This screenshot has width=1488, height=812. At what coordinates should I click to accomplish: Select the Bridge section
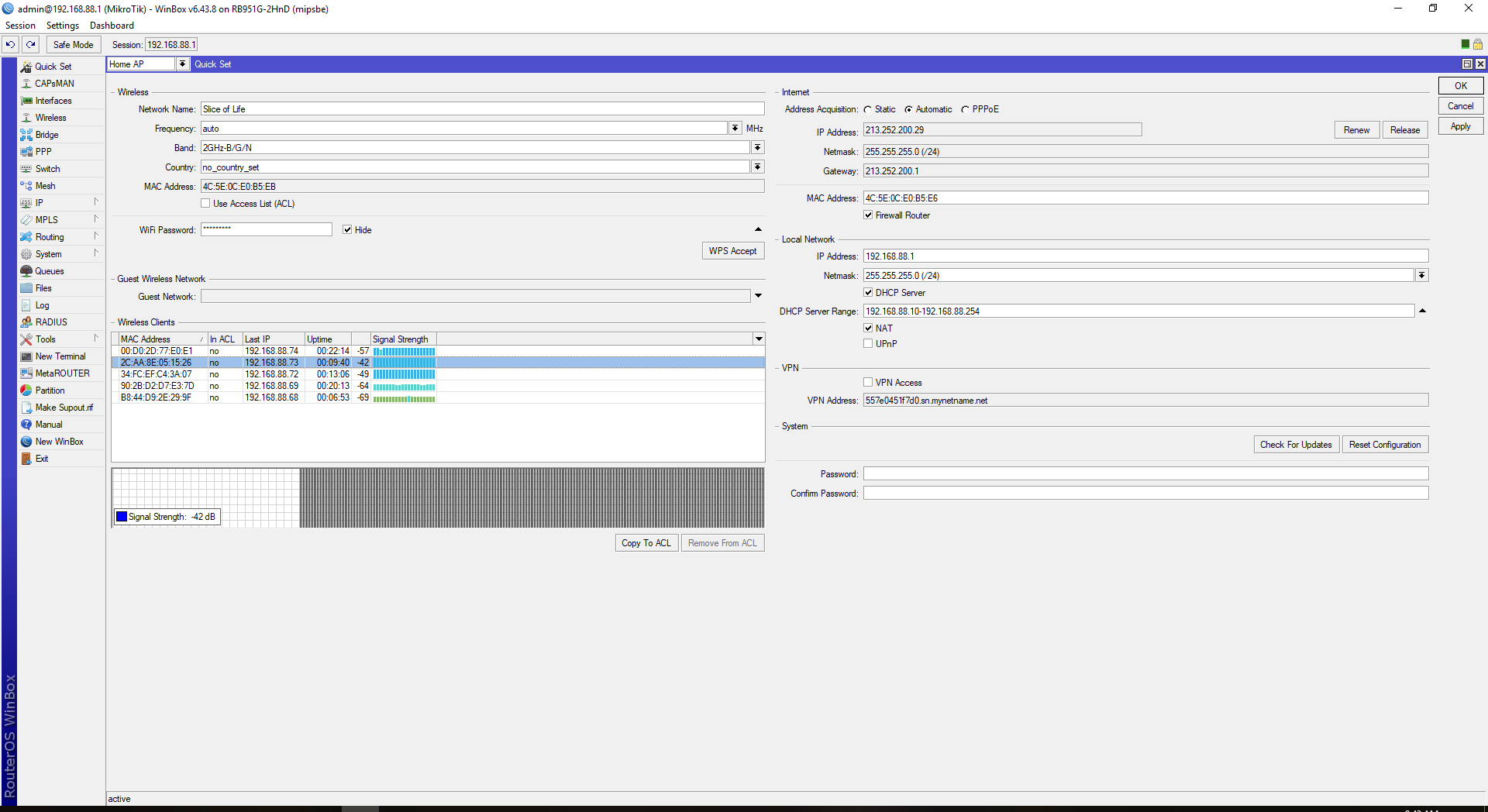point(45,134)
